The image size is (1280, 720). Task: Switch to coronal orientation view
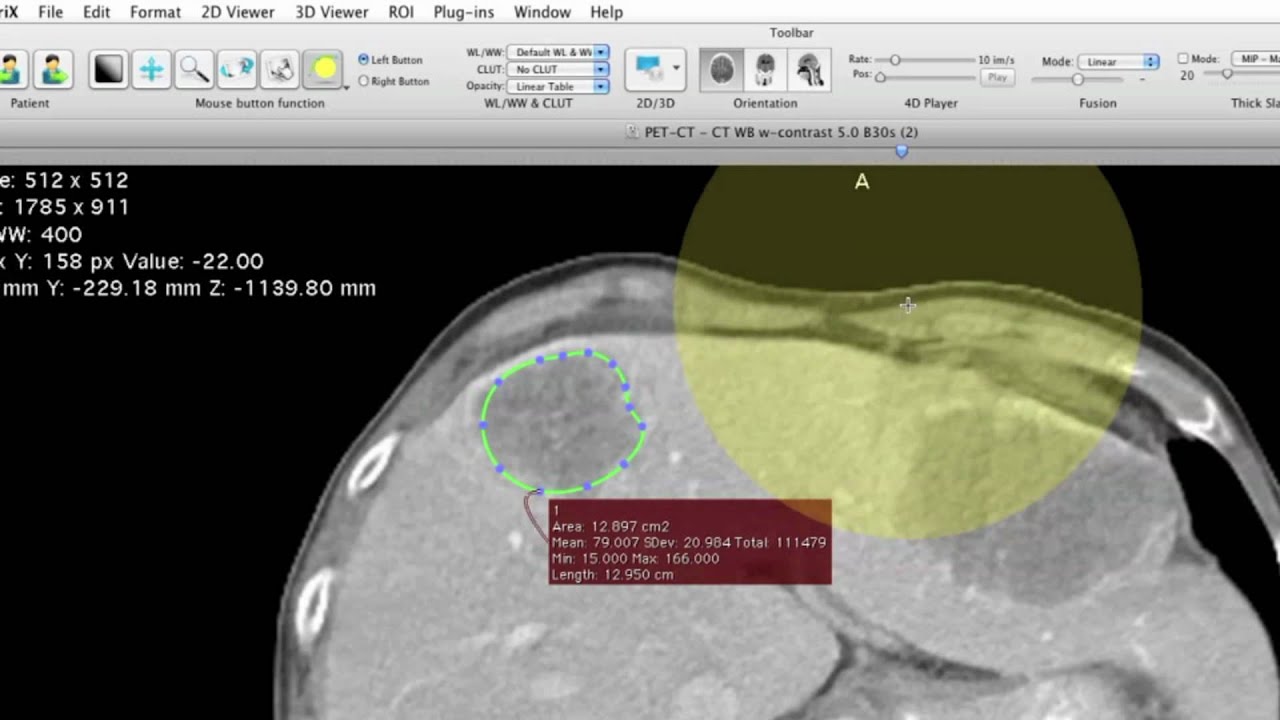point(765,70)
